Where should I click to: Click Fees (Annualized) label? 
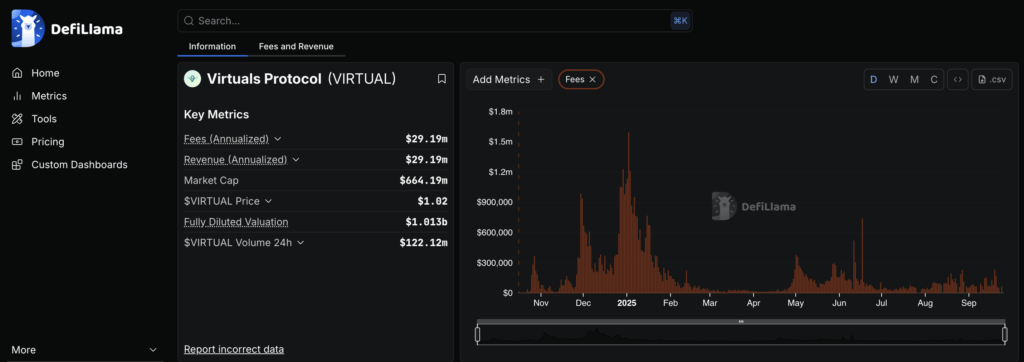coord(226,139)
